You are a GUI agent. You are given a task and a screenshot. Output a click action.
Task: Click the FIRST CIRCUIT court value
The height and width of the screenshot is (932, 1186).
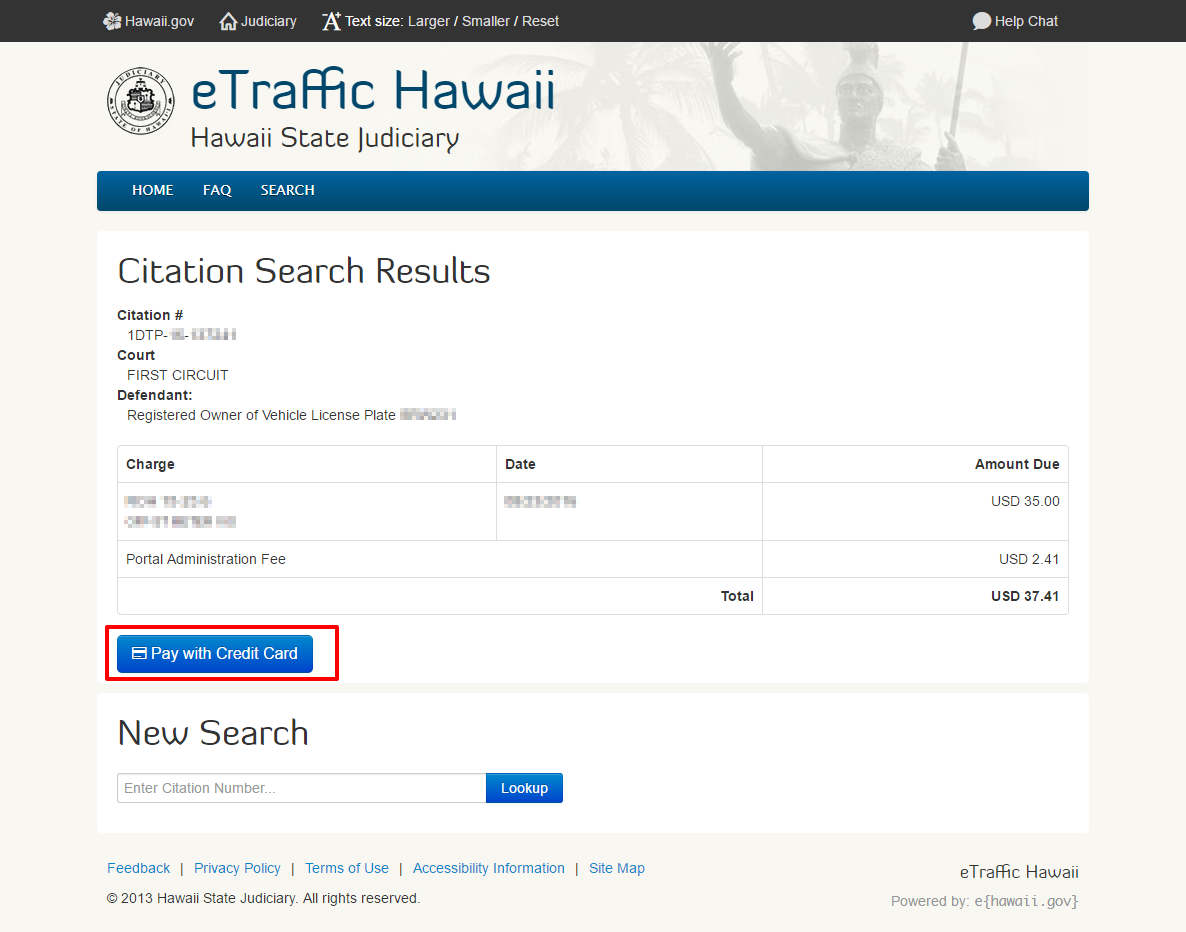click(x=178, y=375)
